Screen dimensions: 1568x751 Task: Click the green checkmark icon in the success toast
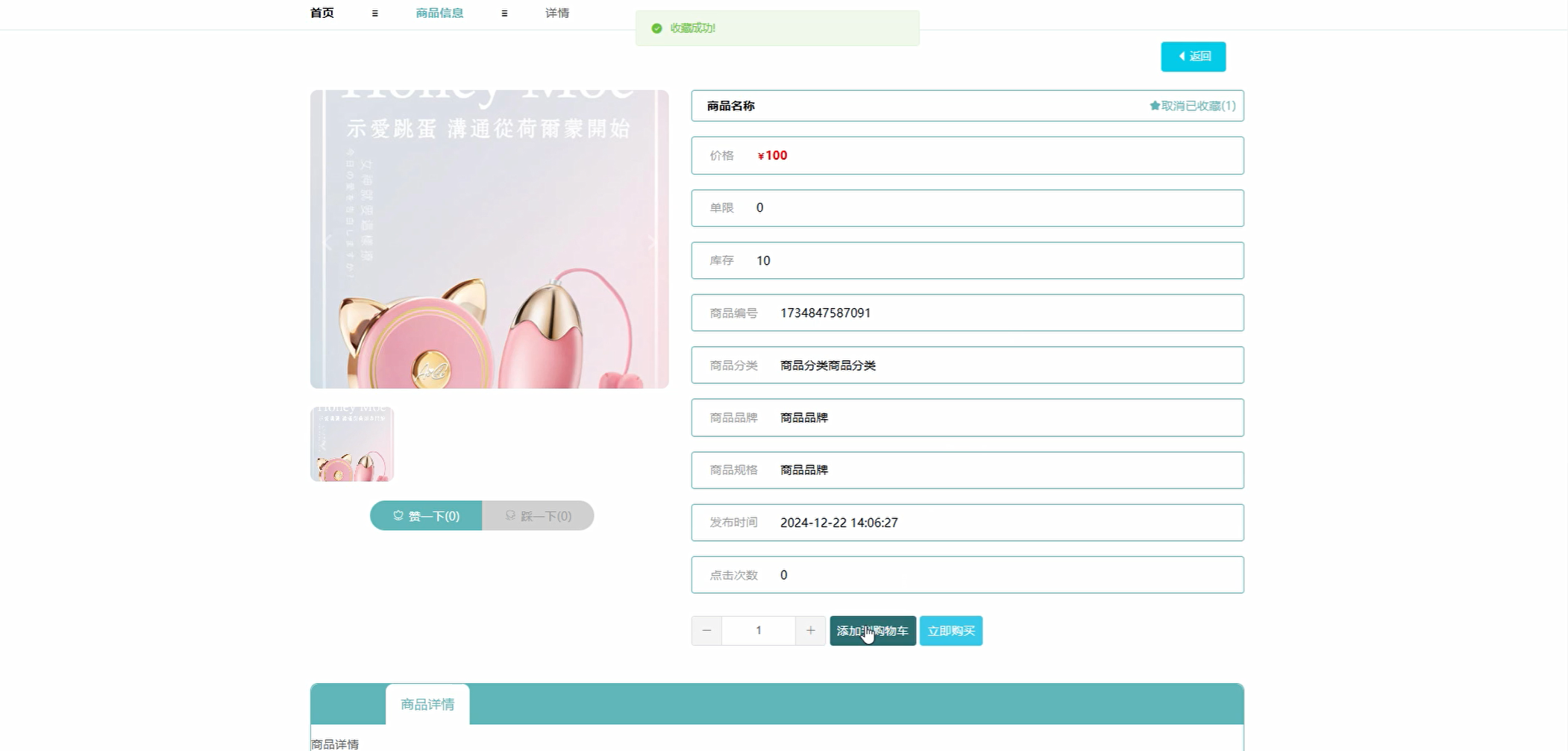click(656, 28)
